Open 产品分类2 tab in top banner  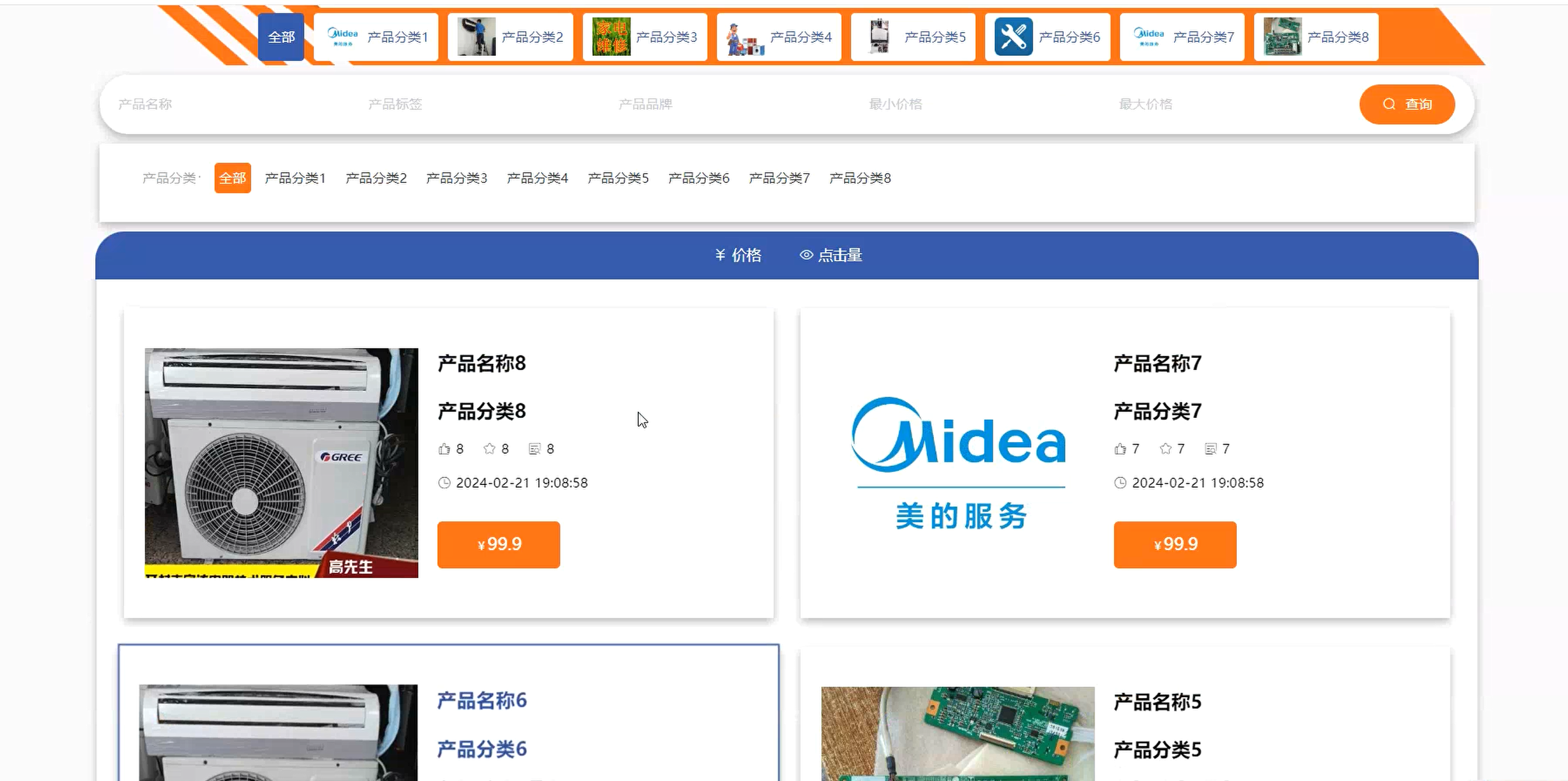(510, 37)
